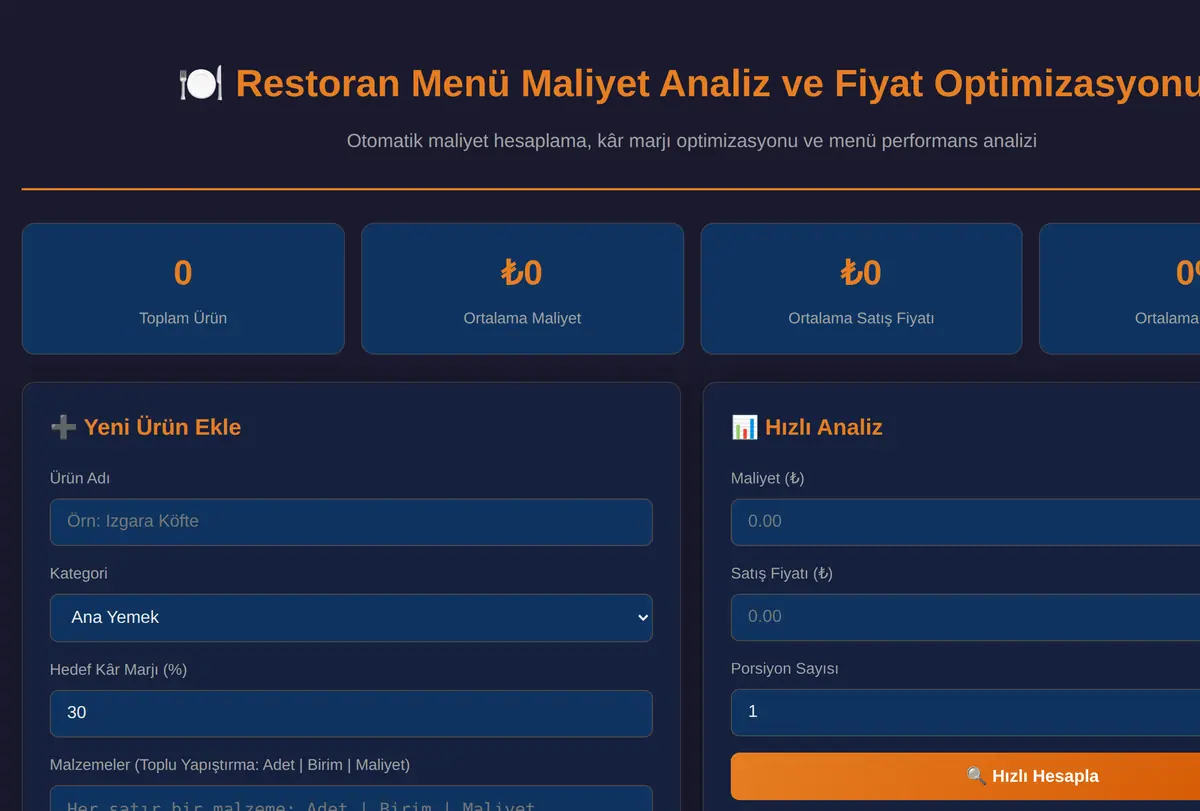This screenshot has height=811, width=1200.
Task: Click the Maliyet (₺) label in Hızlı Analiz
Action: point(768,478)
